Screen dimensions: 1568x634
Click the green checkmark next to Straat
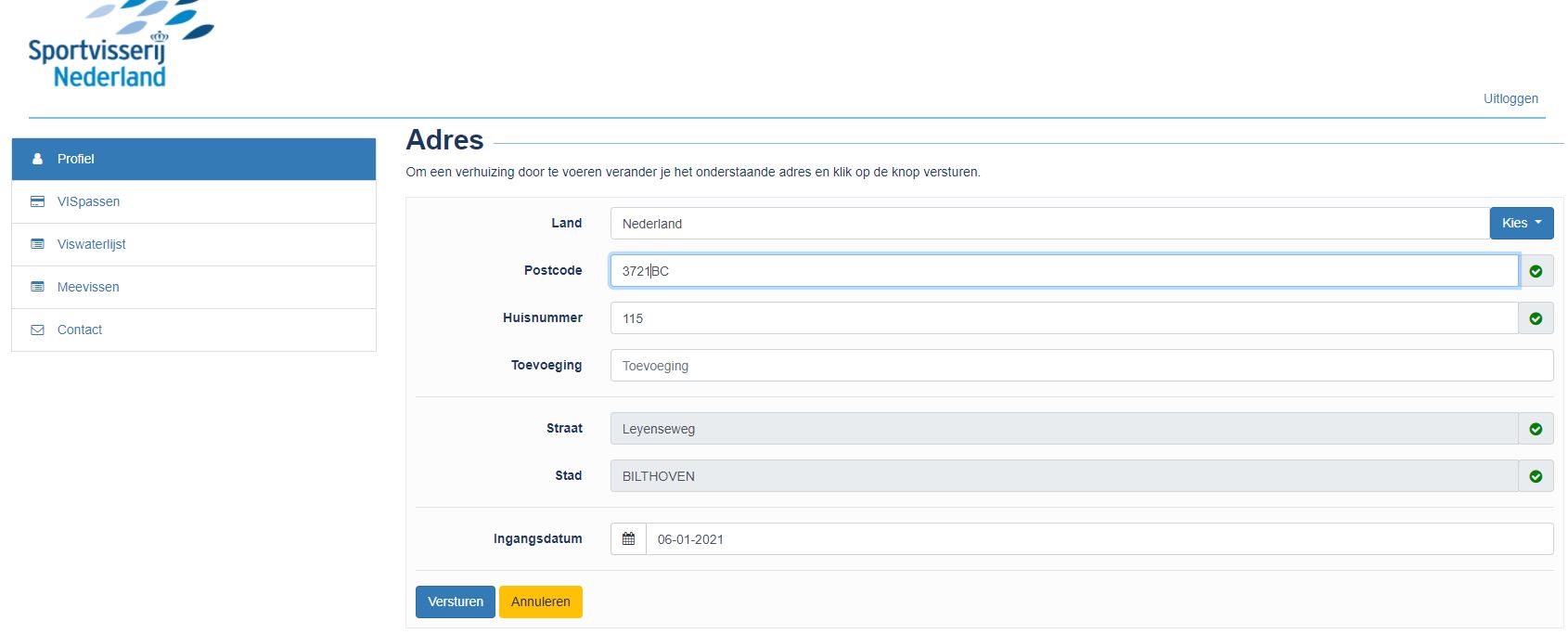point(1536,429)
